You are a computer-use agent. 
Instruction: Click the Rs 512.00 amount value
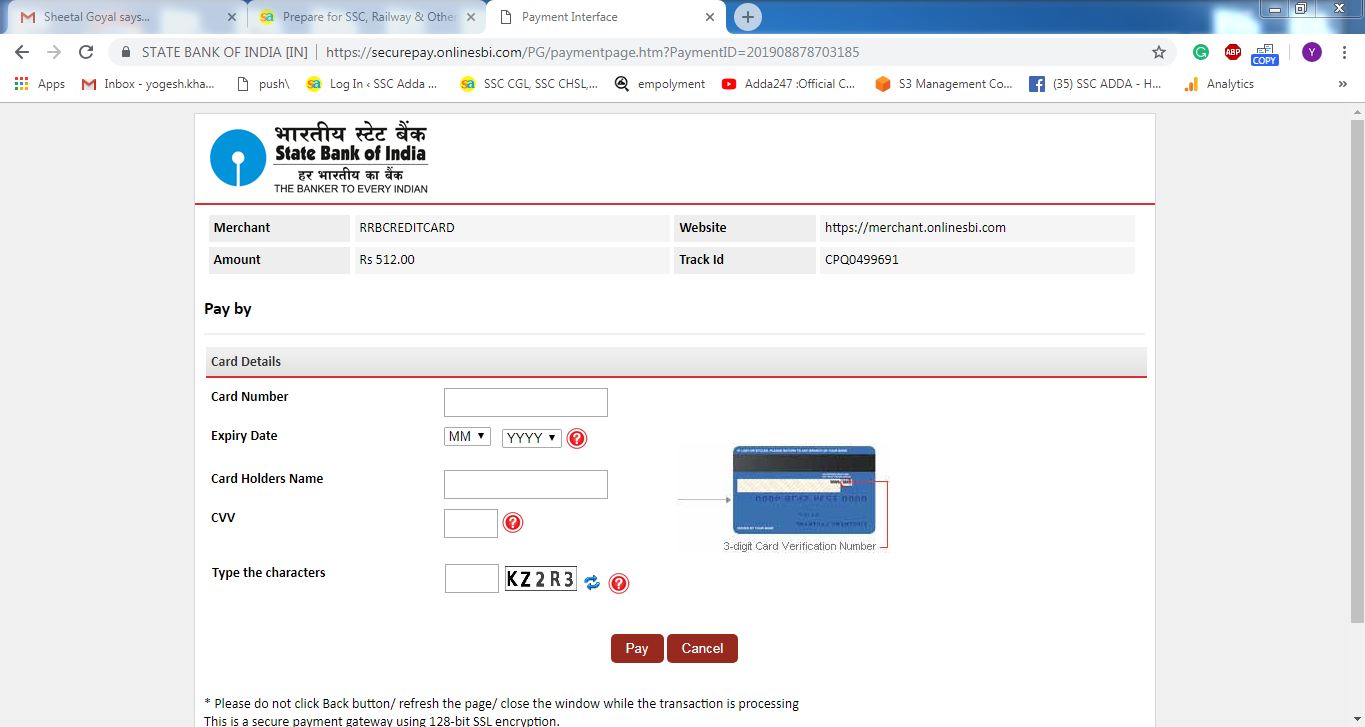pos(387,259)
